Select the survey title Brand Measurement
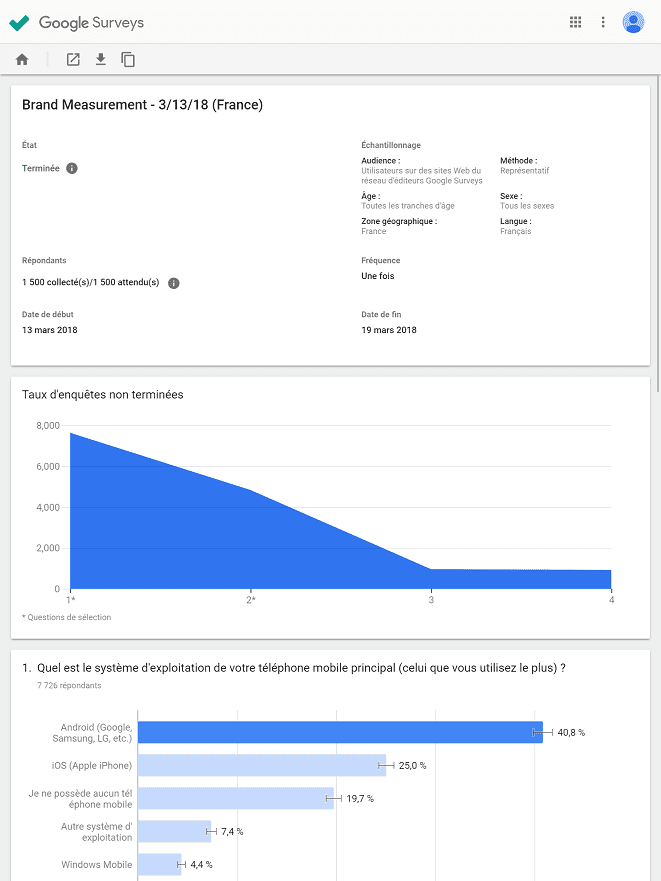The image size is (661, 881). tap(142, 105)
